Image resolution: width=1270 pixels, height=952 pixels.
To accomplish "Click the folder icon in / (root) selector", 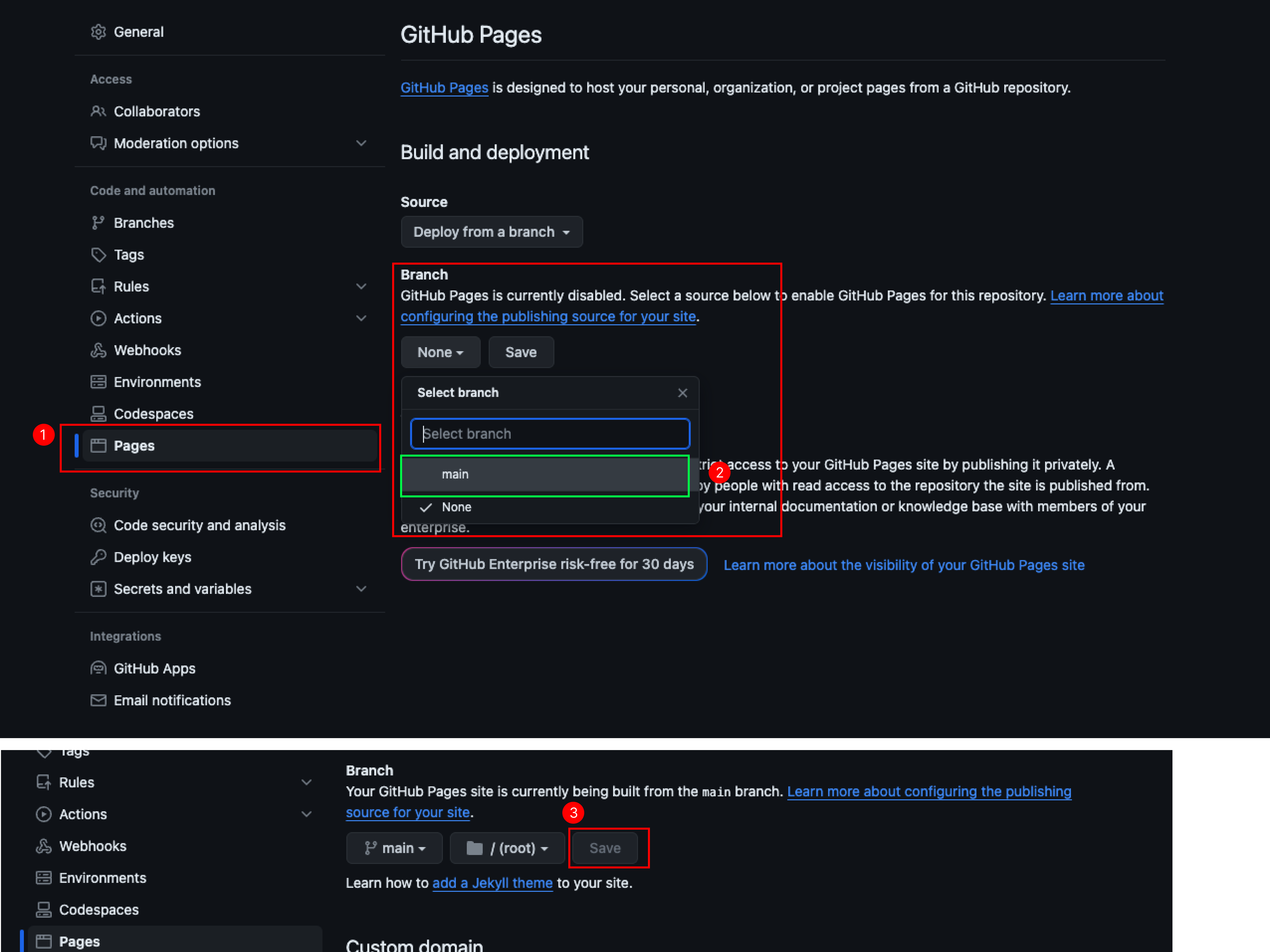I will coord(475,848).
